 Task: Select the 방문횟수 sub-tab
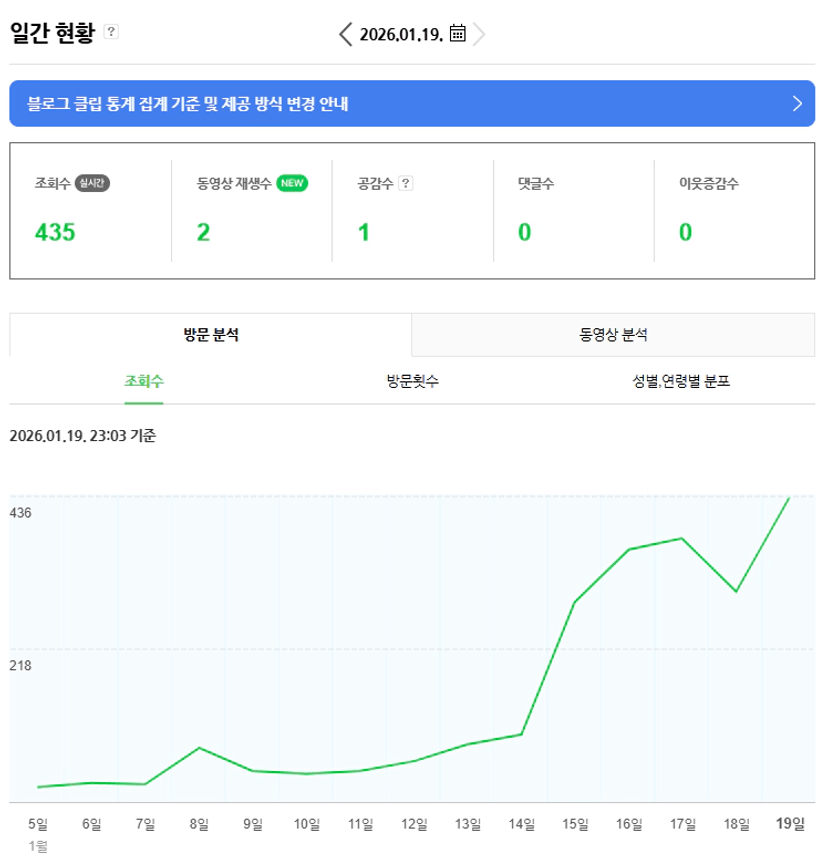[412, 381]
